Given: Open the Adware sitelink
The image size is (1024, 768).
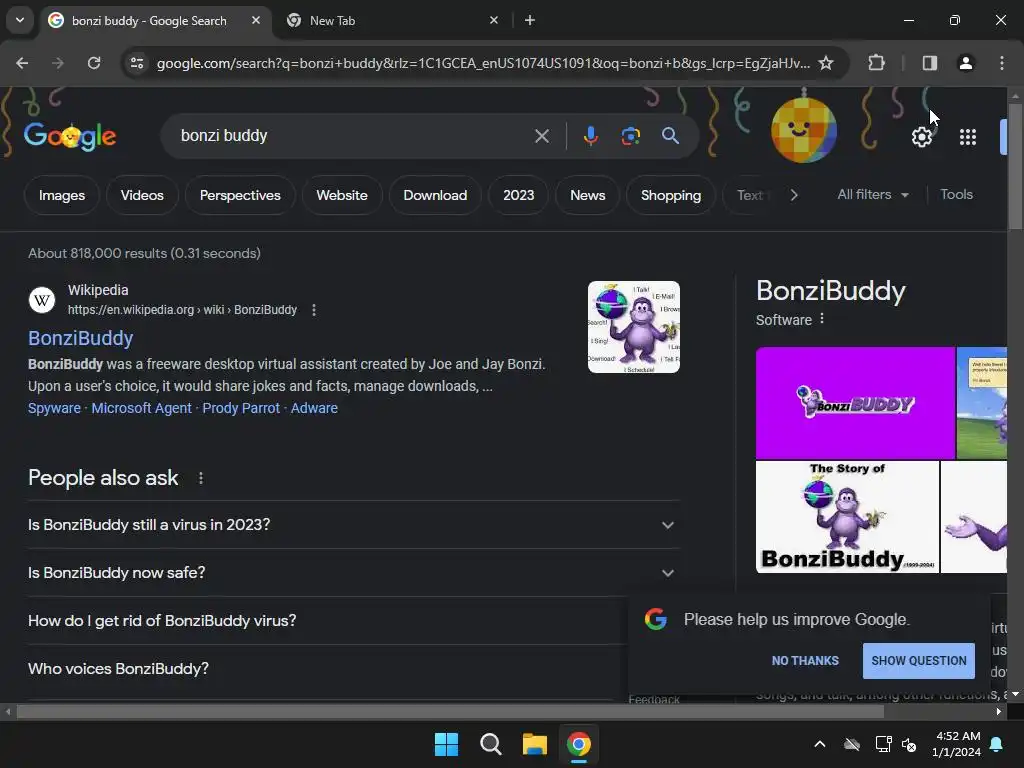Looking at the screenshot, I should coord(314,408).
